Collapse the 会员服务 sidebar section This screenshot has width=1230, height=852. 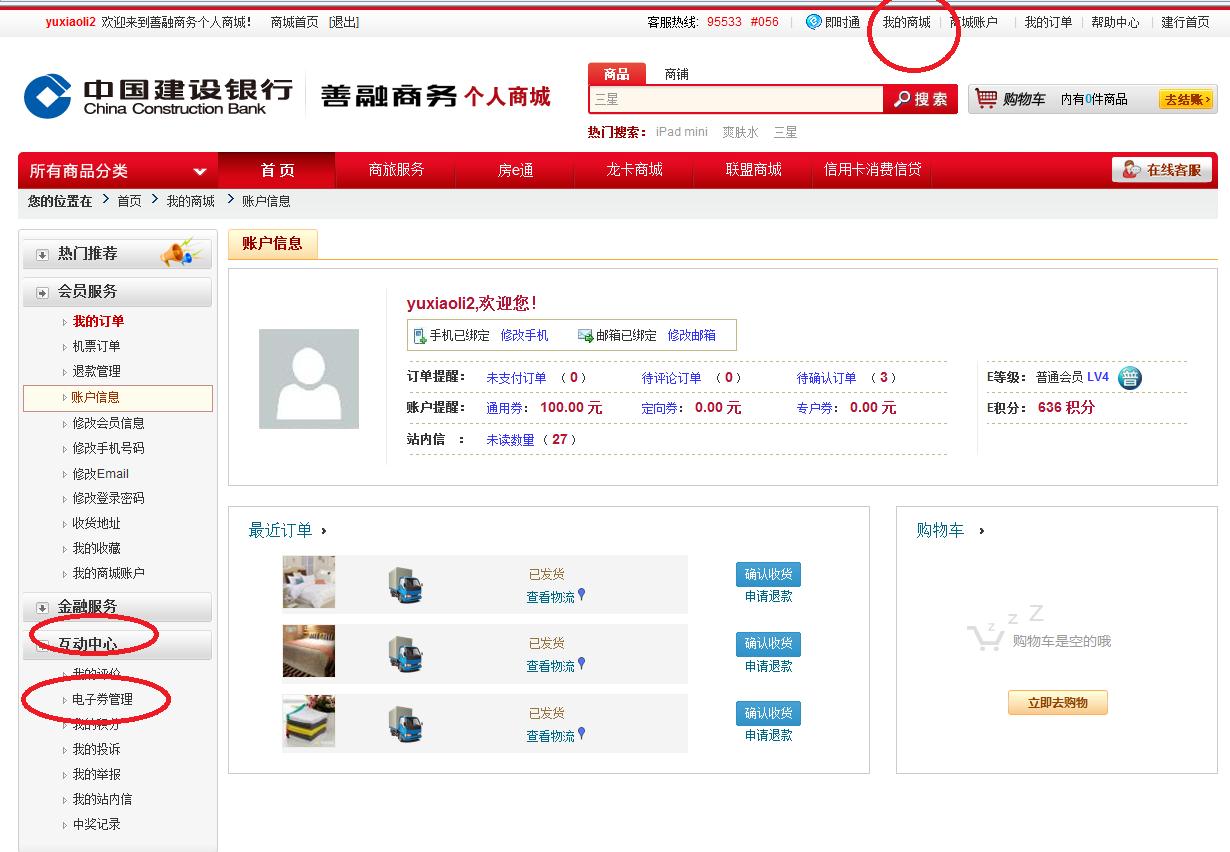coord(42,293)
